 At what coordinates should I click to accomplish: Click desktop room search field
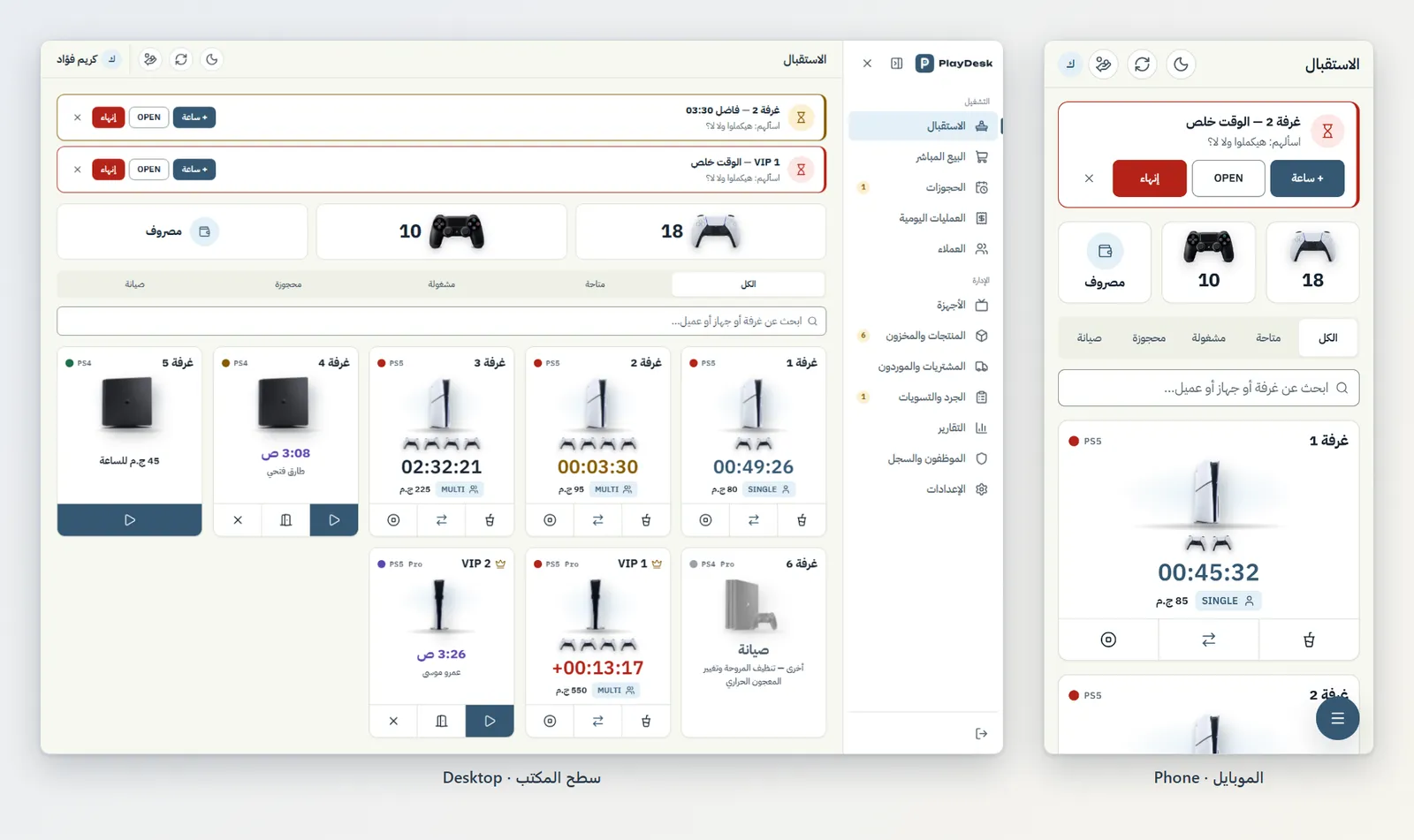442,322
